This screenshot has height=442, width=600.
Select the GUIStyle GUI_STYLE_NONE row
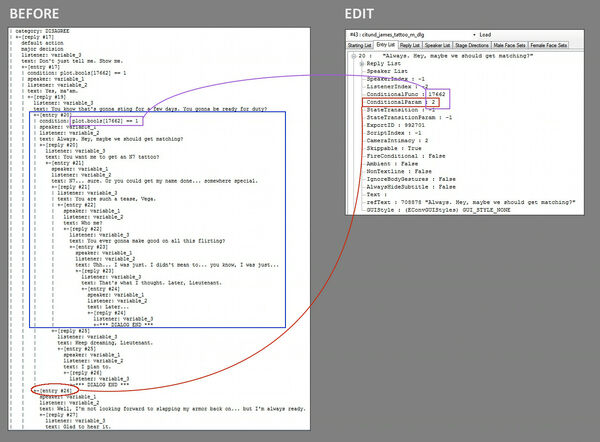438,210
